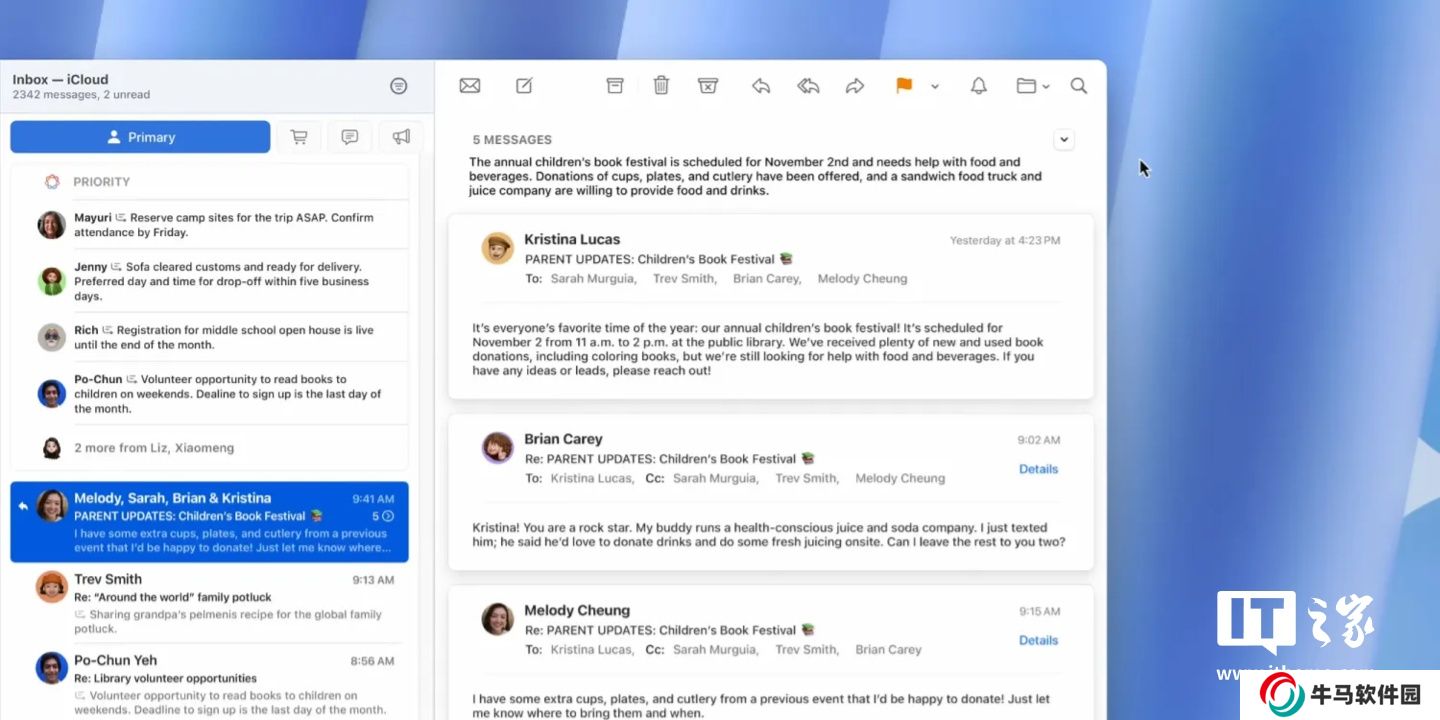This screenshot has width=1440, height=720.
Task: Forward the selected email
Action: 855,86
